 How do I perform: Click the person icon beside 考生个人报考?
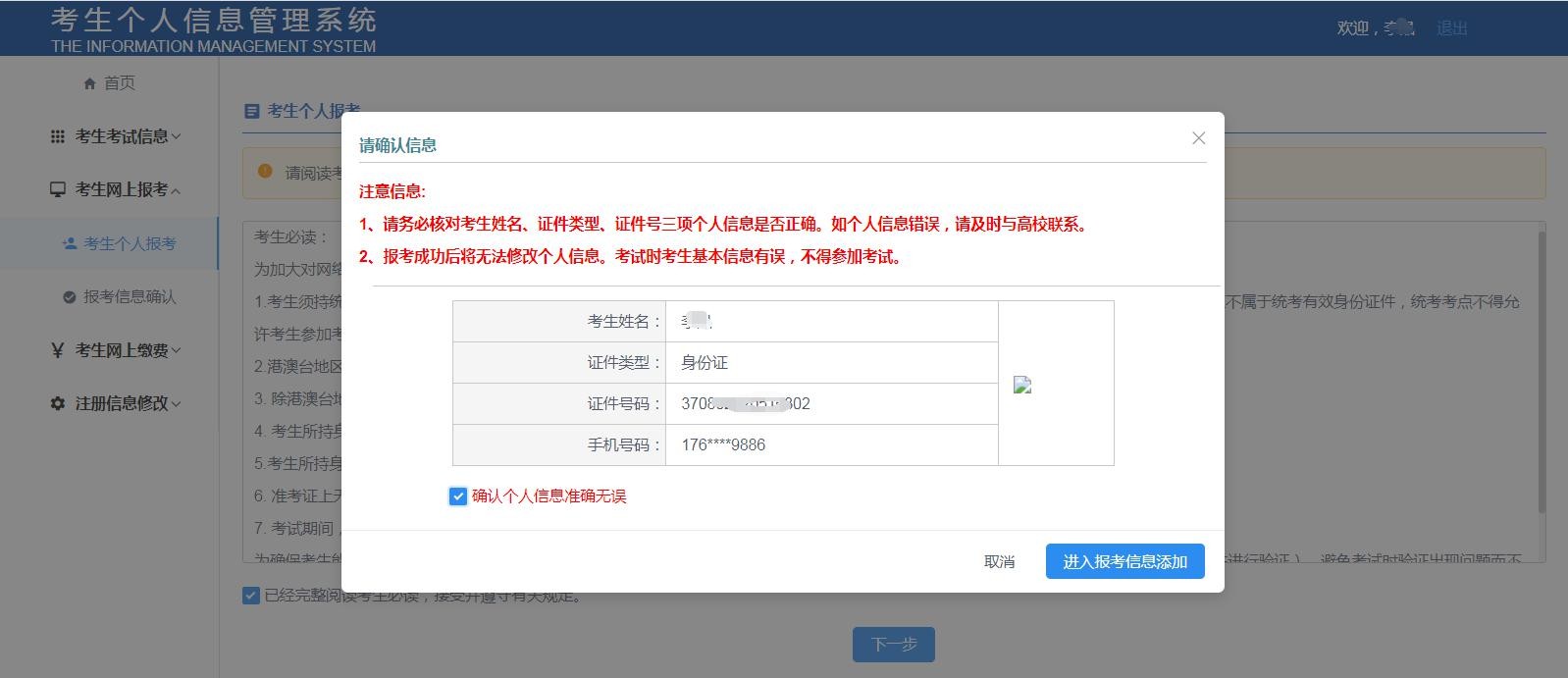[70, 243]
